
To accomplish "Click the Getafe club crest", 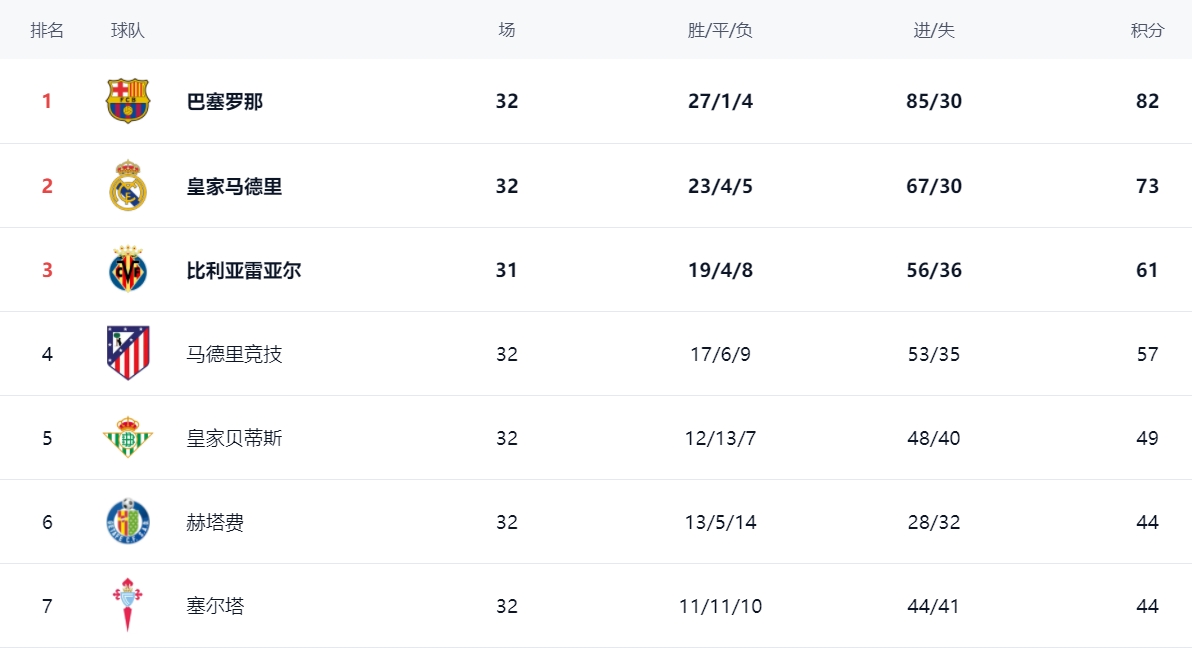I will [128, 522].
